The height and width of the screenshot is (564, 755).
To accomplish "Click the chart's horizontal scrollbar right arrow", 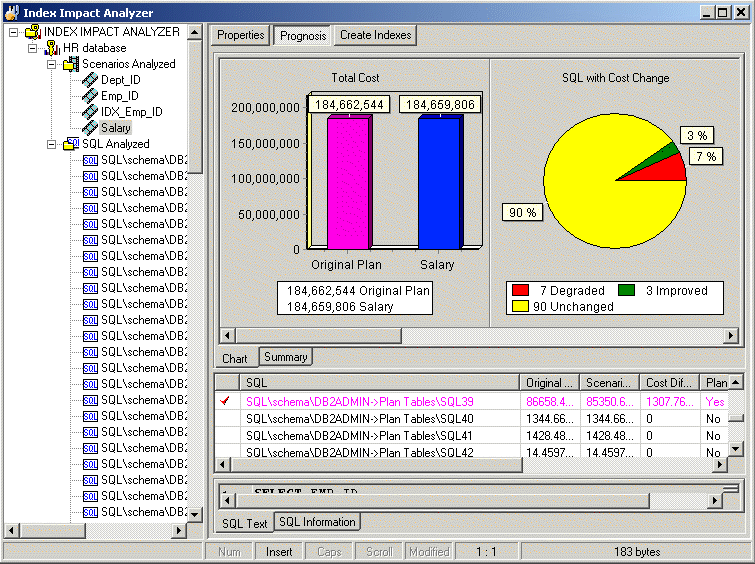I will [x=737, y=335].
